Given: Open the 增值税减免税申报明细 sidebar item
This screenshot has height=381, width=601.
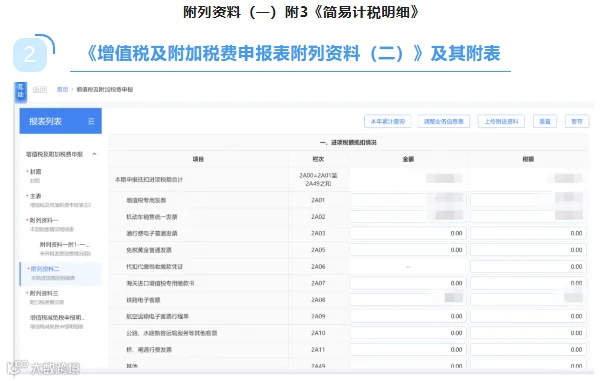Looking at the screenshot, I should pyautogui.click(x=57, y=318).
